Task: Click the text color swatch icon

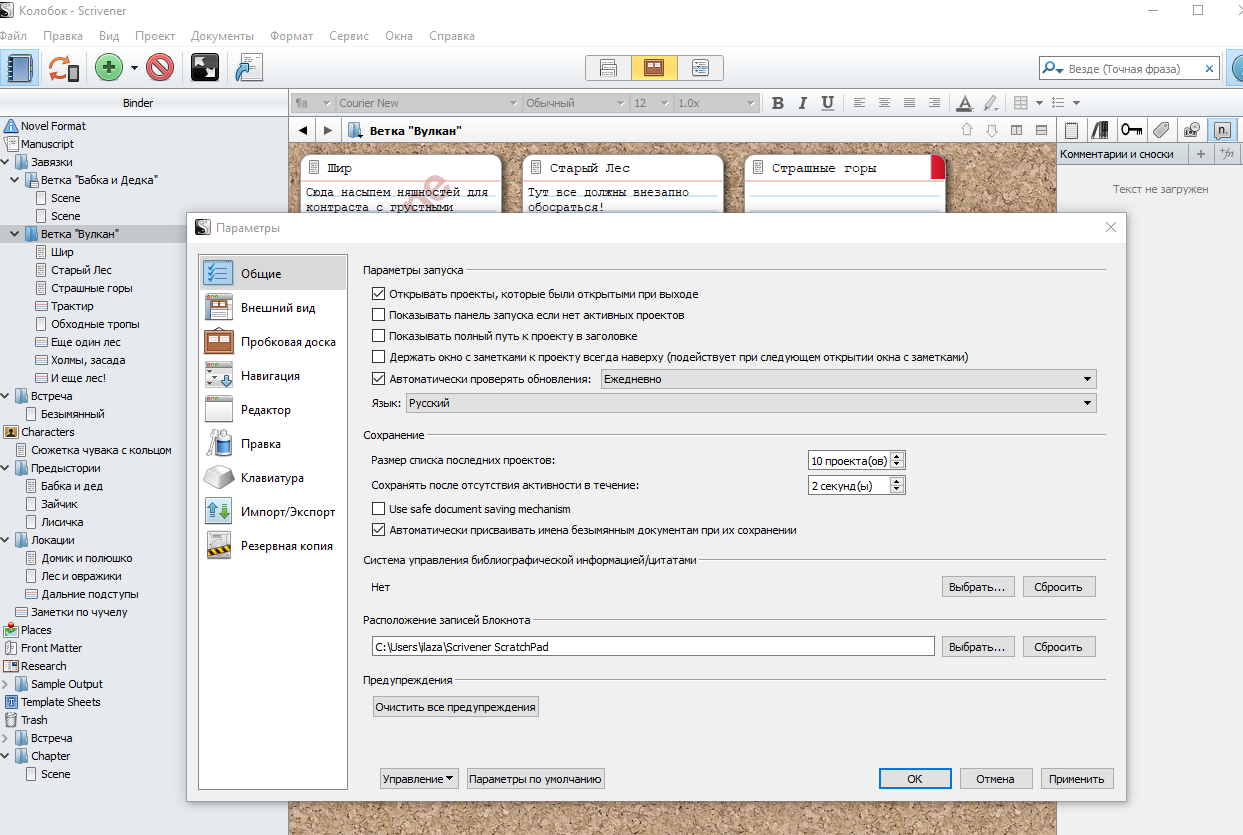Action: [x=964, y=103]
